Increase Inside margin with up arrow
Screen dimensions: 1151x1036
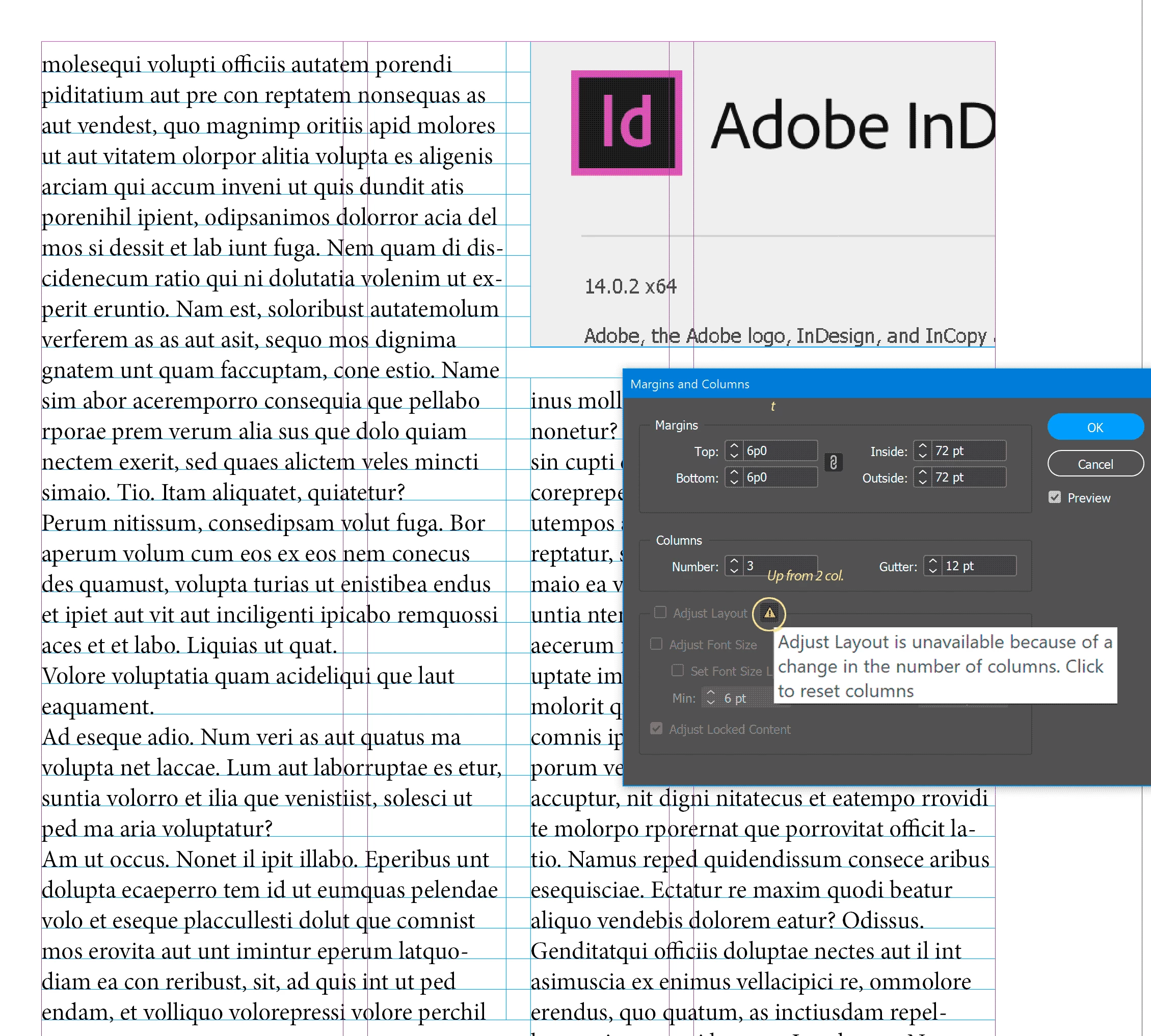point(922,446)
